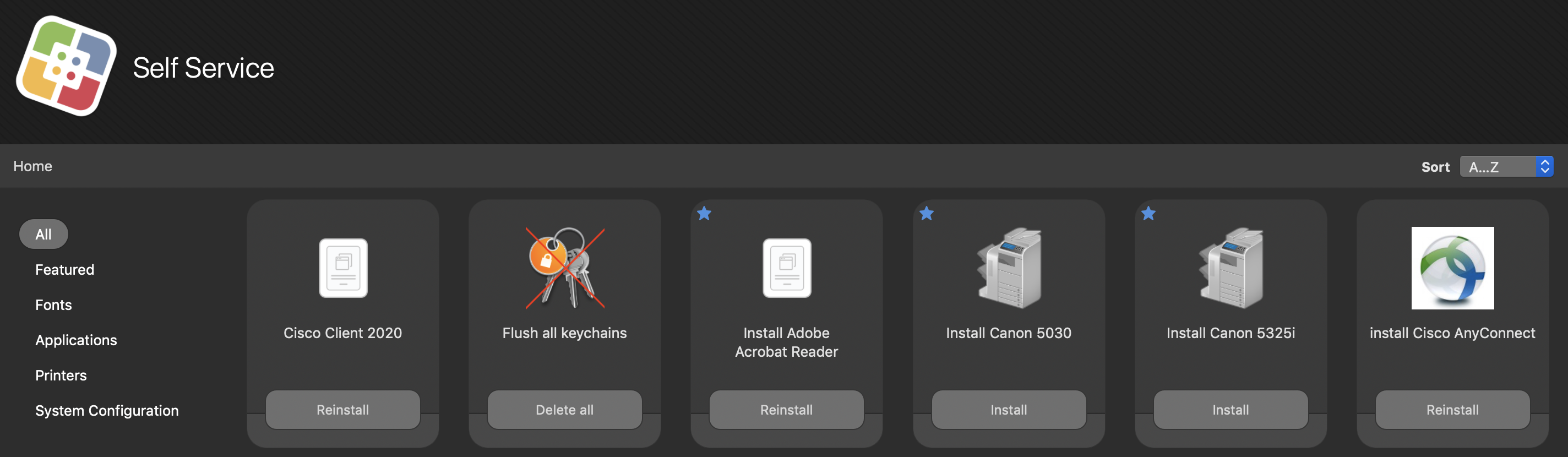Click the Flush all keychains keys icon

tap(565, 268)
